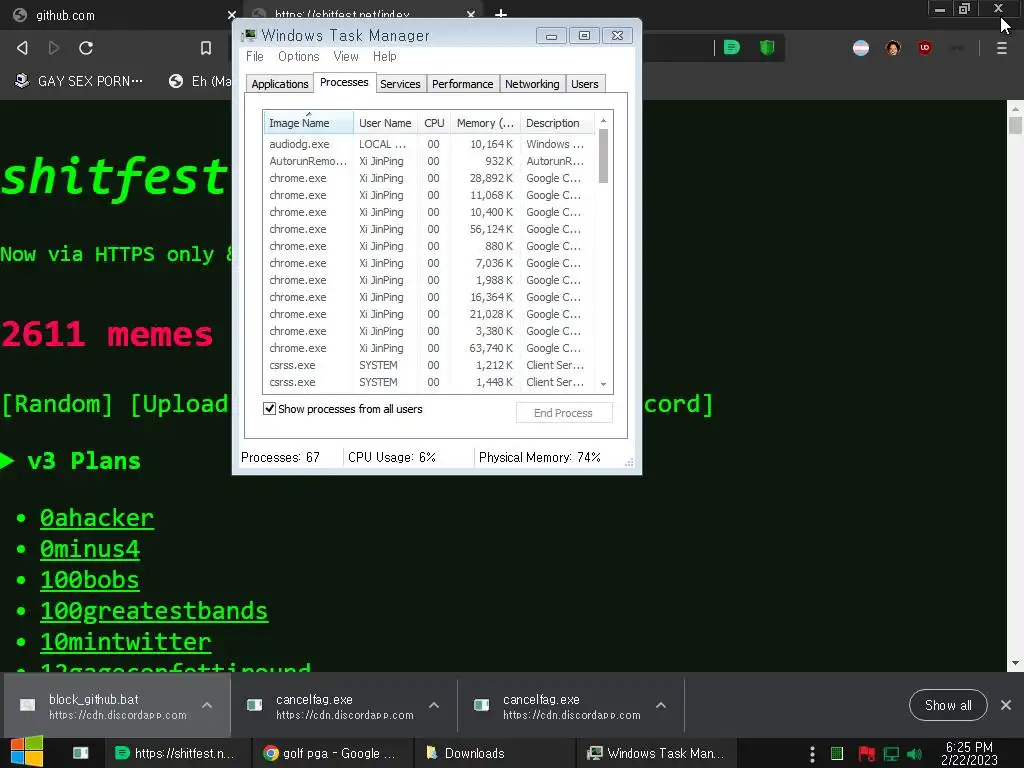Click process list scrollbar down arrow
1024x768 pixels.
pos(603,384)
